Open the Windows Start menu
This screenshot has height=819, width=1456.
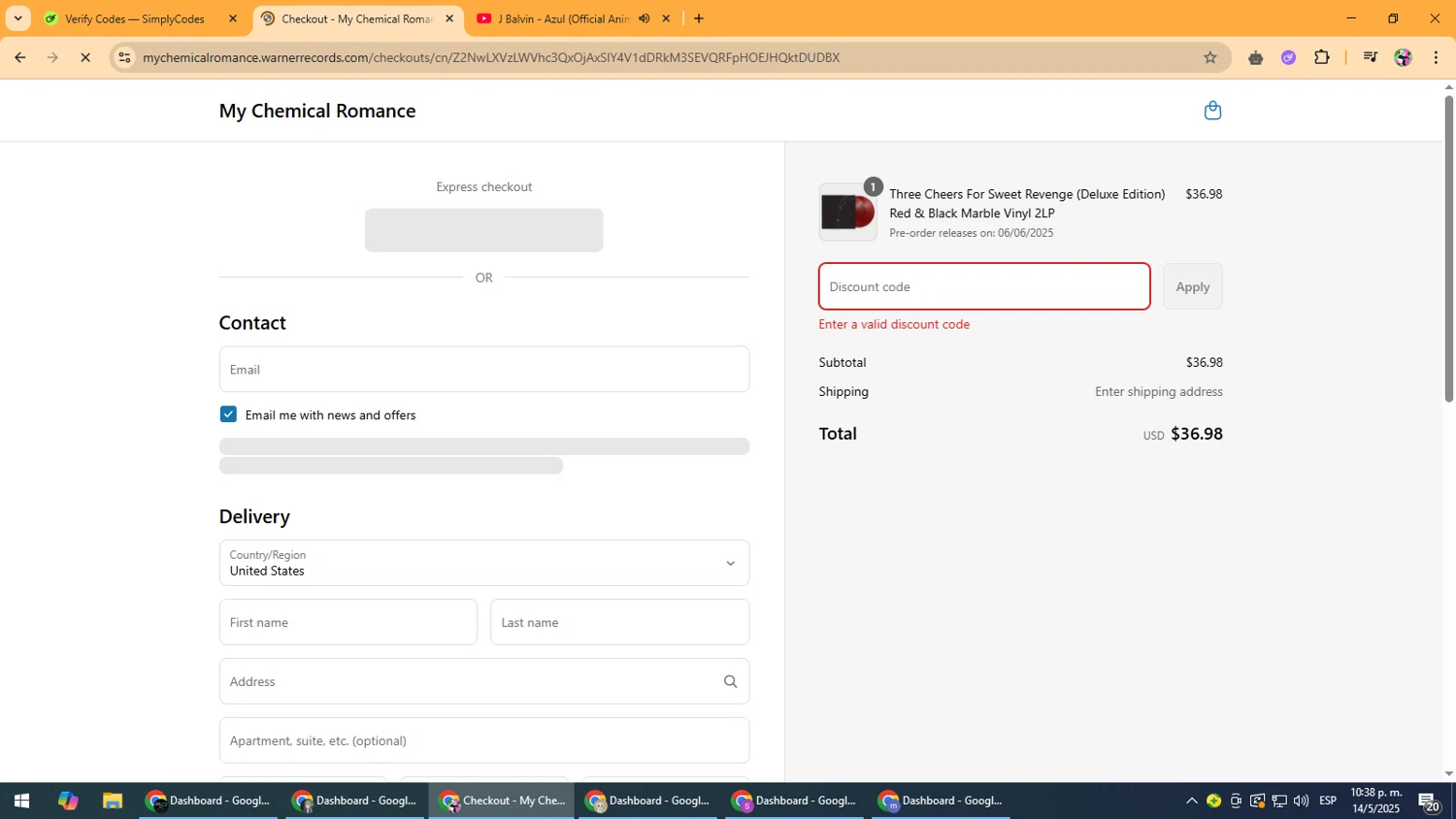tap(21, 801)
